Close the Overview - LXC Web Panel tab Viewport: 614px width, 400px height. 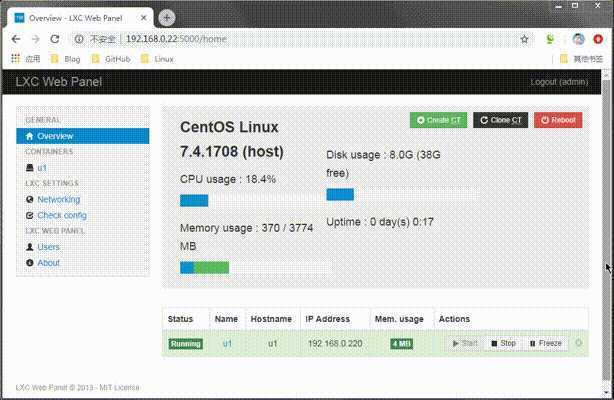pyautogui.click(x=144, y=18)
